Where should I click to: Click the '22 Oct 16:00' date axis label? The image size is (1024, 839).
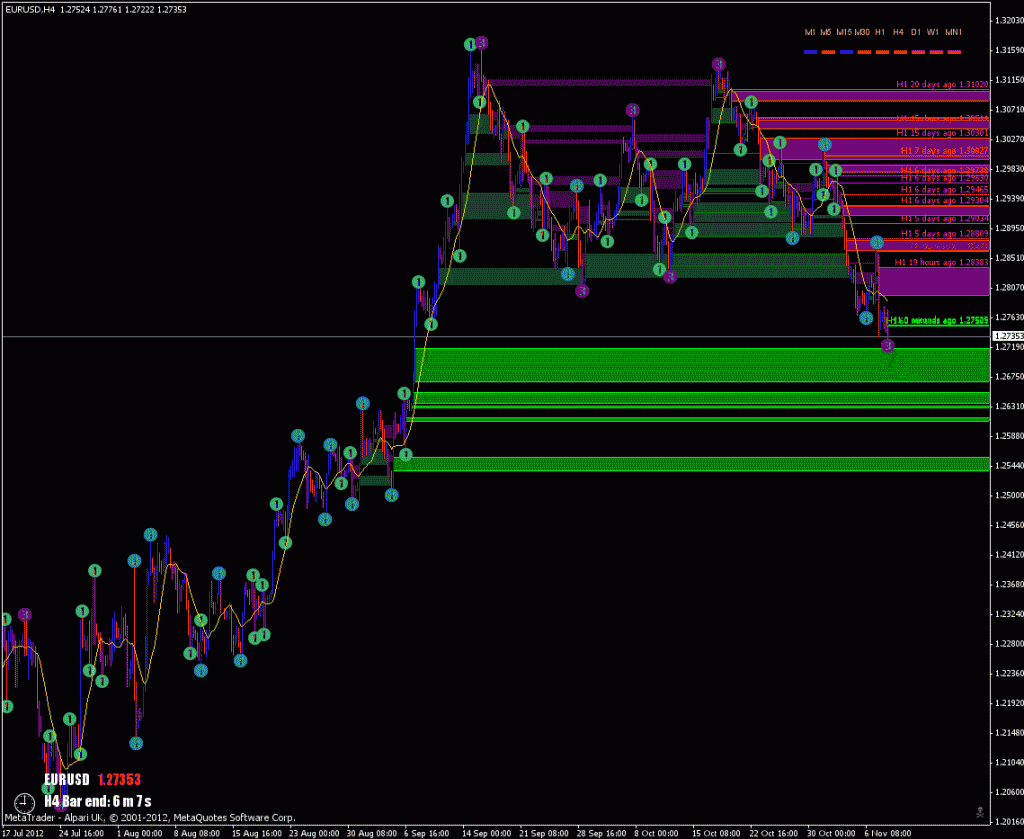772,834
